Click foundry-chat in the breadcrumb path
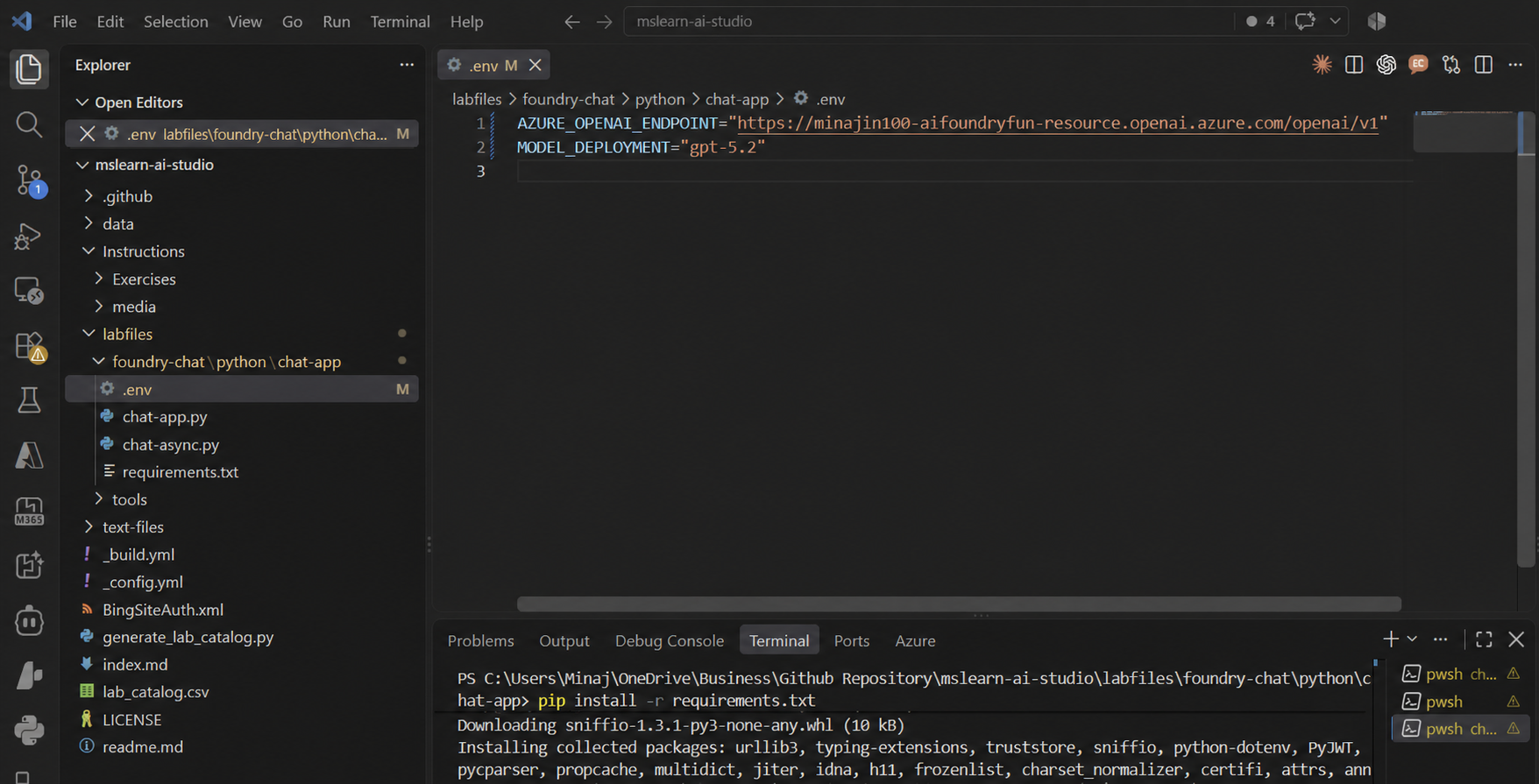The width and height of the screenshot is (1539, 784). pos(568,99)
